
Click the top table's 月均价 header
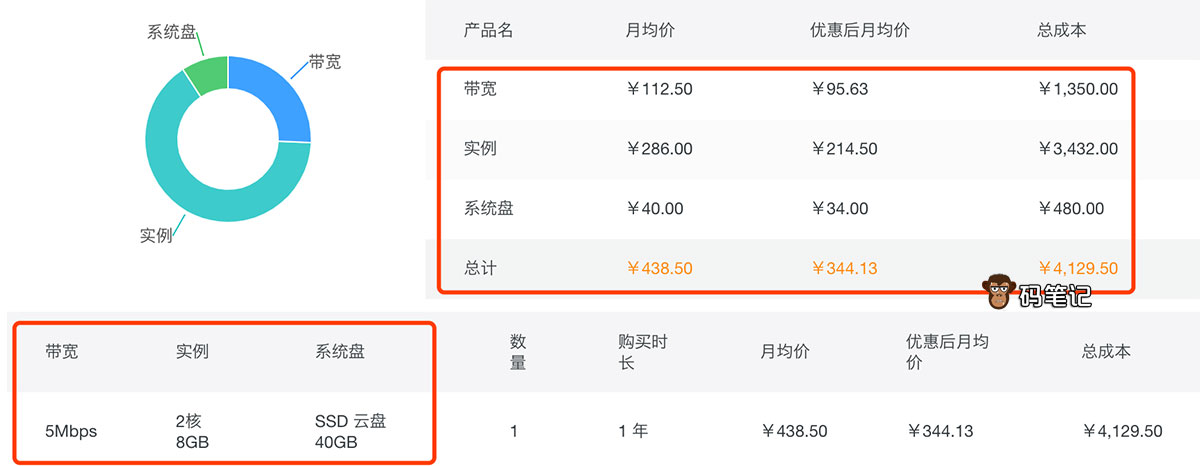coord(650,30)
